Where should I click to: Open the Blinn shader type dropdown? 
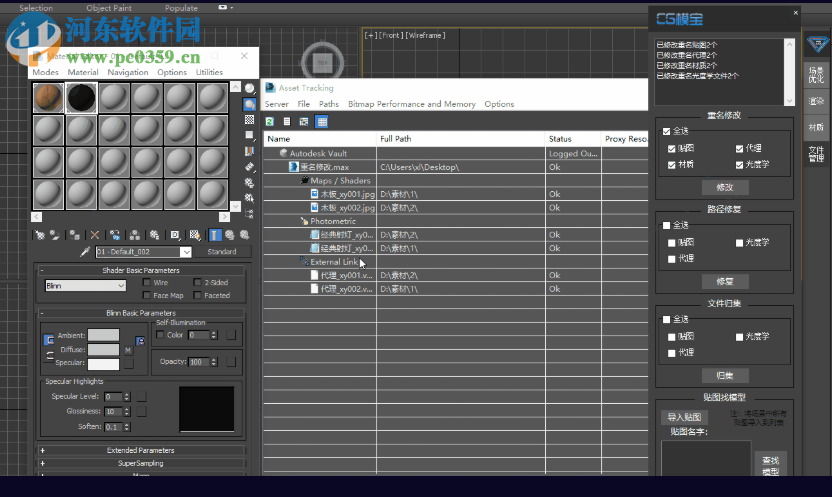tap(85, 286)
